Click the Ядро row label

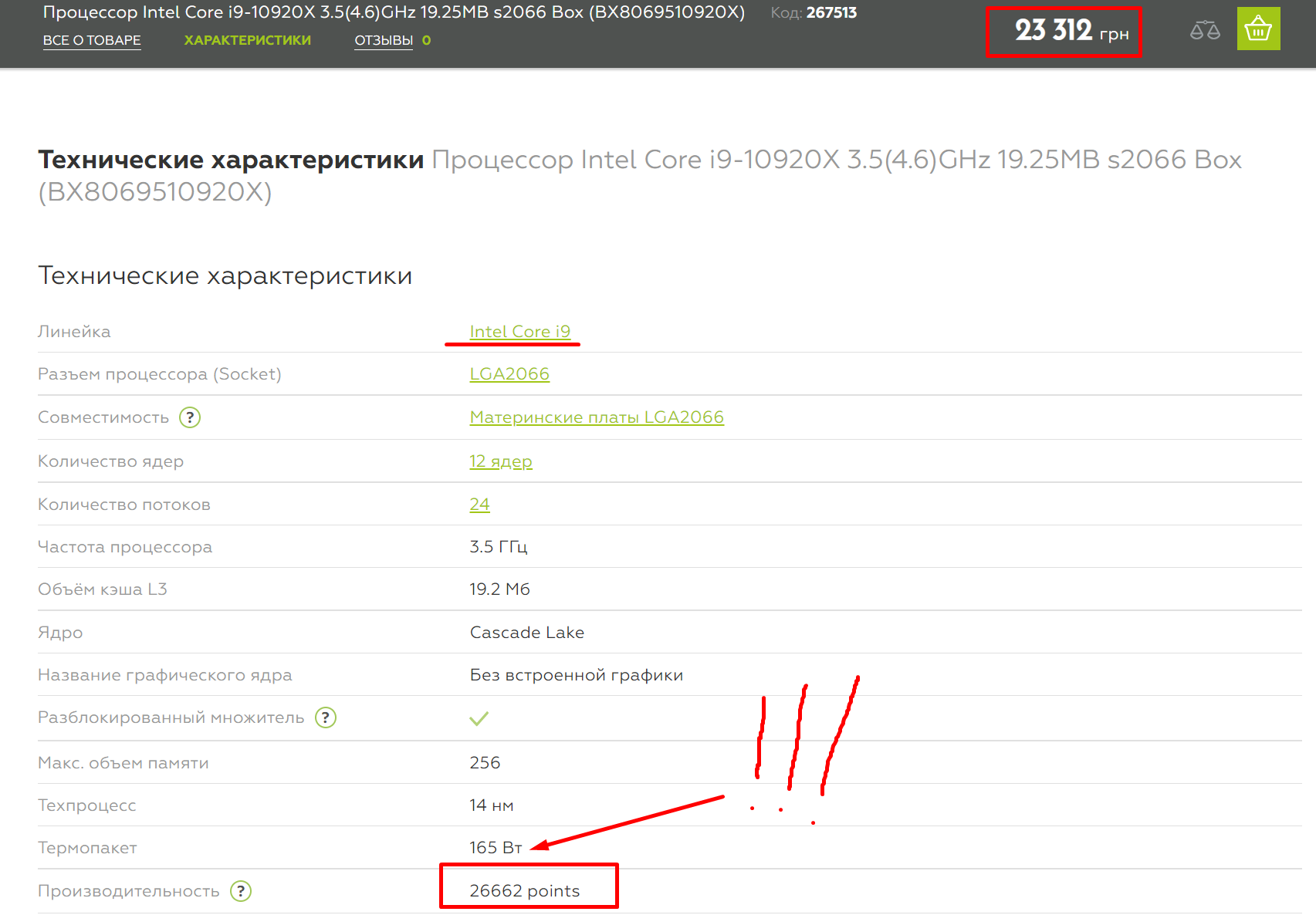tap(60, 633)
